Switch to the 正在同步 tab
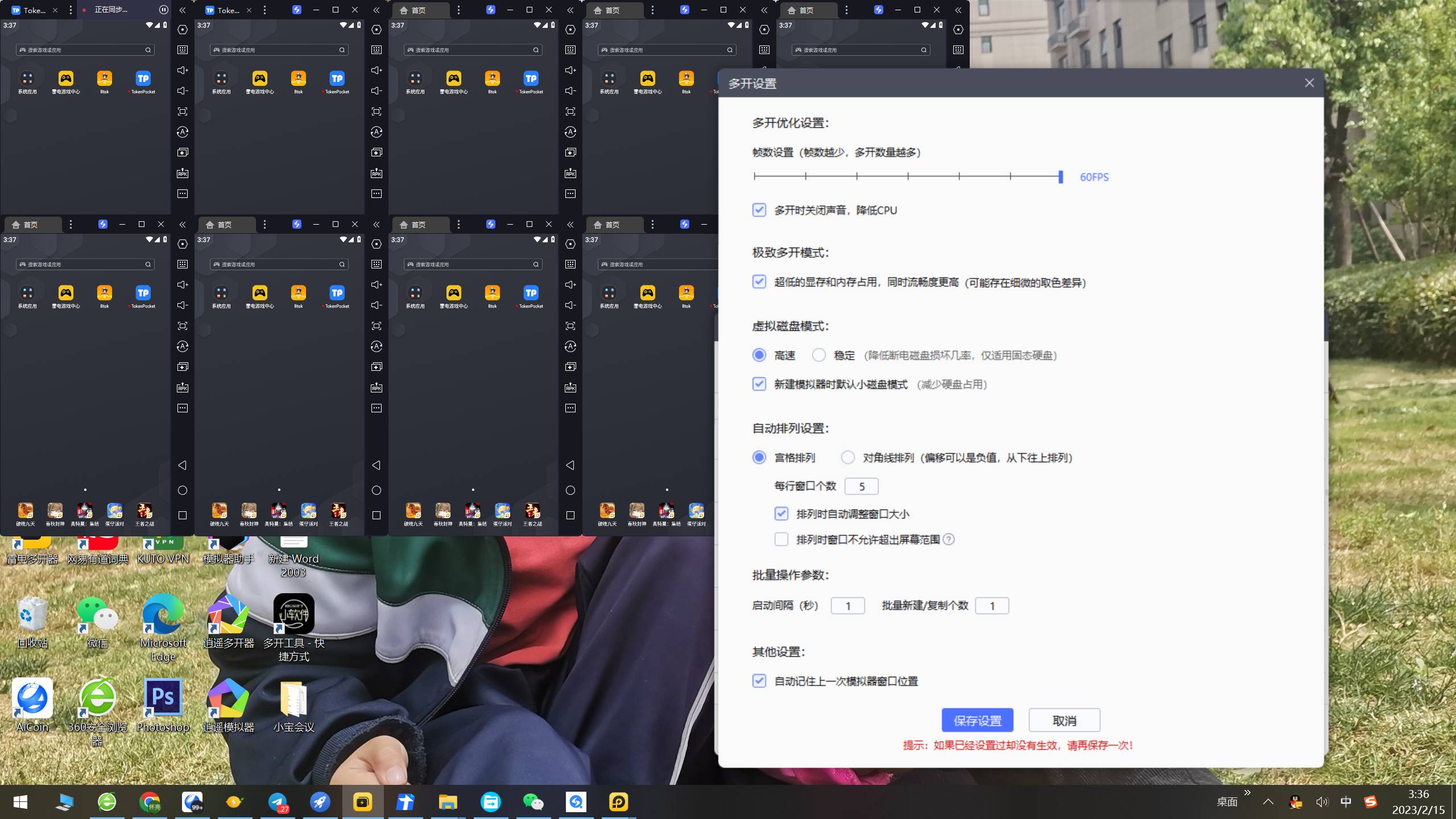This screenshot has height=819, width=1456. click(x=111, y=10)
